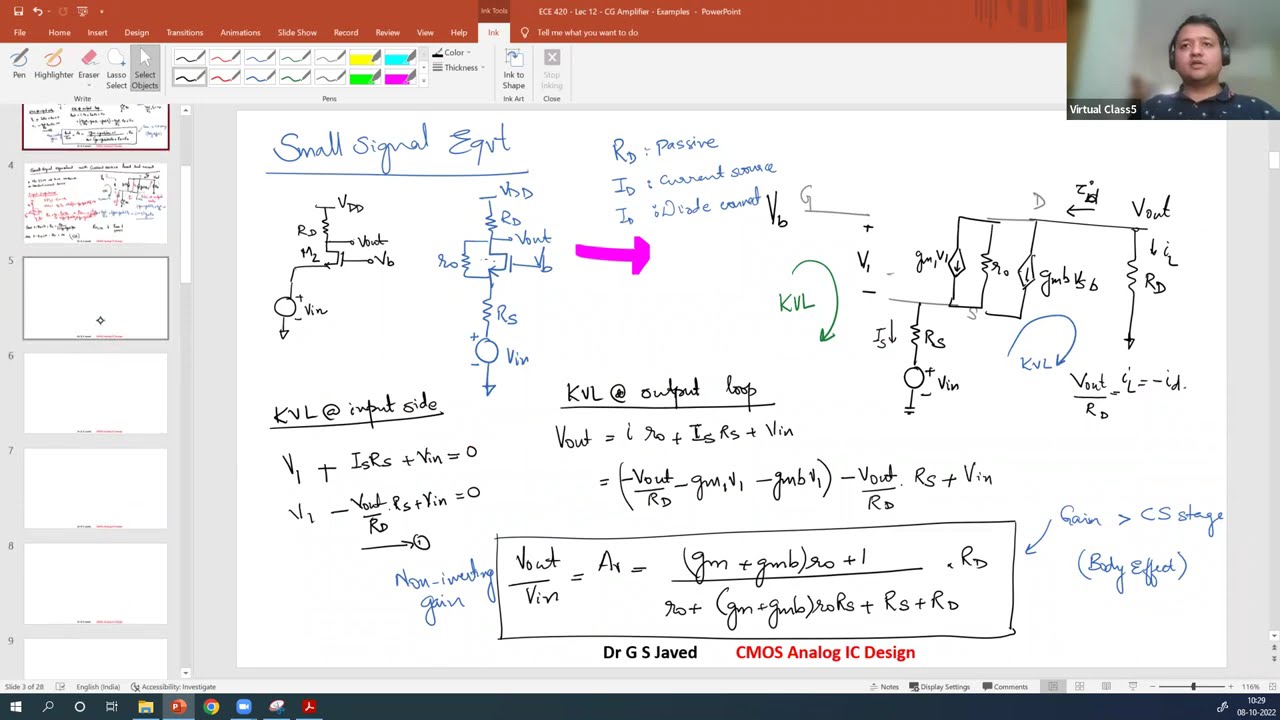Open the View tab

click(425, 32)
